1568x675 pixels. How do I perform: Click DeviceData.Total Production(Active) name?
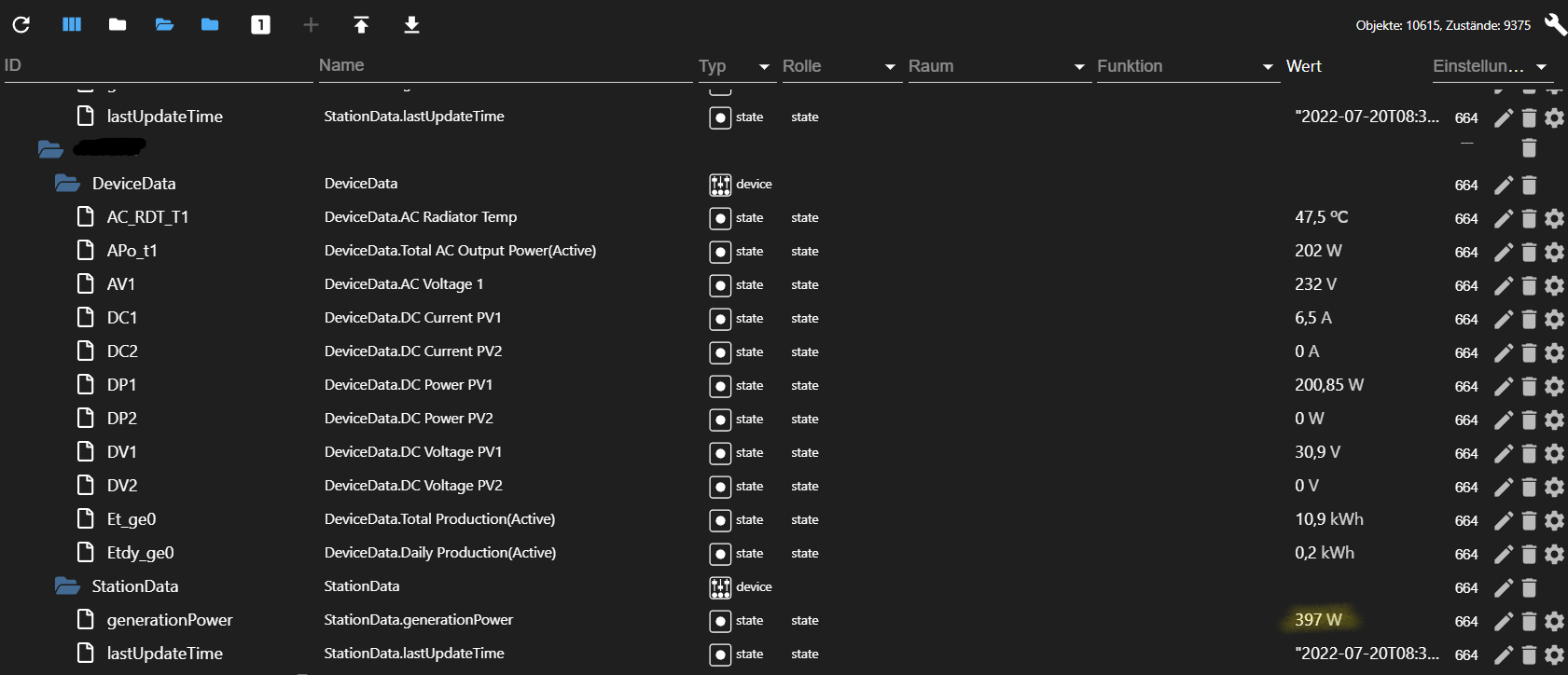coord(439,519)
